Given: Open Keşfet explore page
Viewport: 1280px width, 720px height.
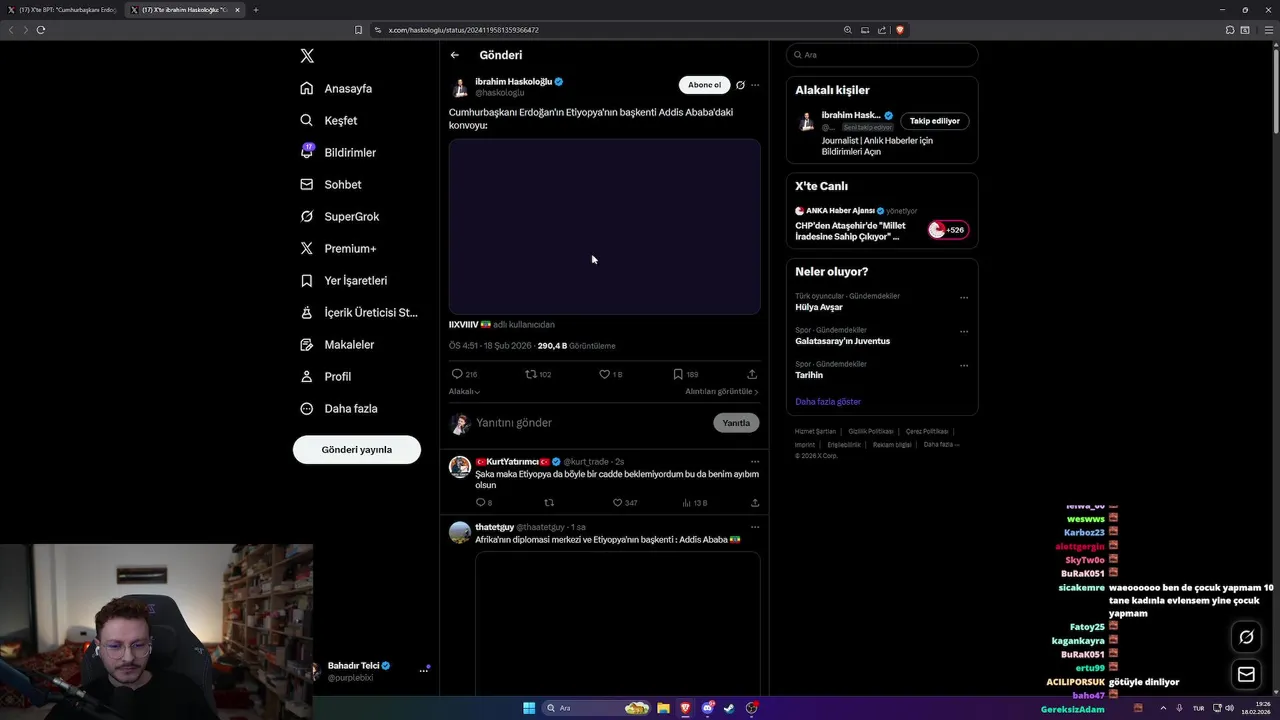Looking at the screenshot, I should [328, 121].
